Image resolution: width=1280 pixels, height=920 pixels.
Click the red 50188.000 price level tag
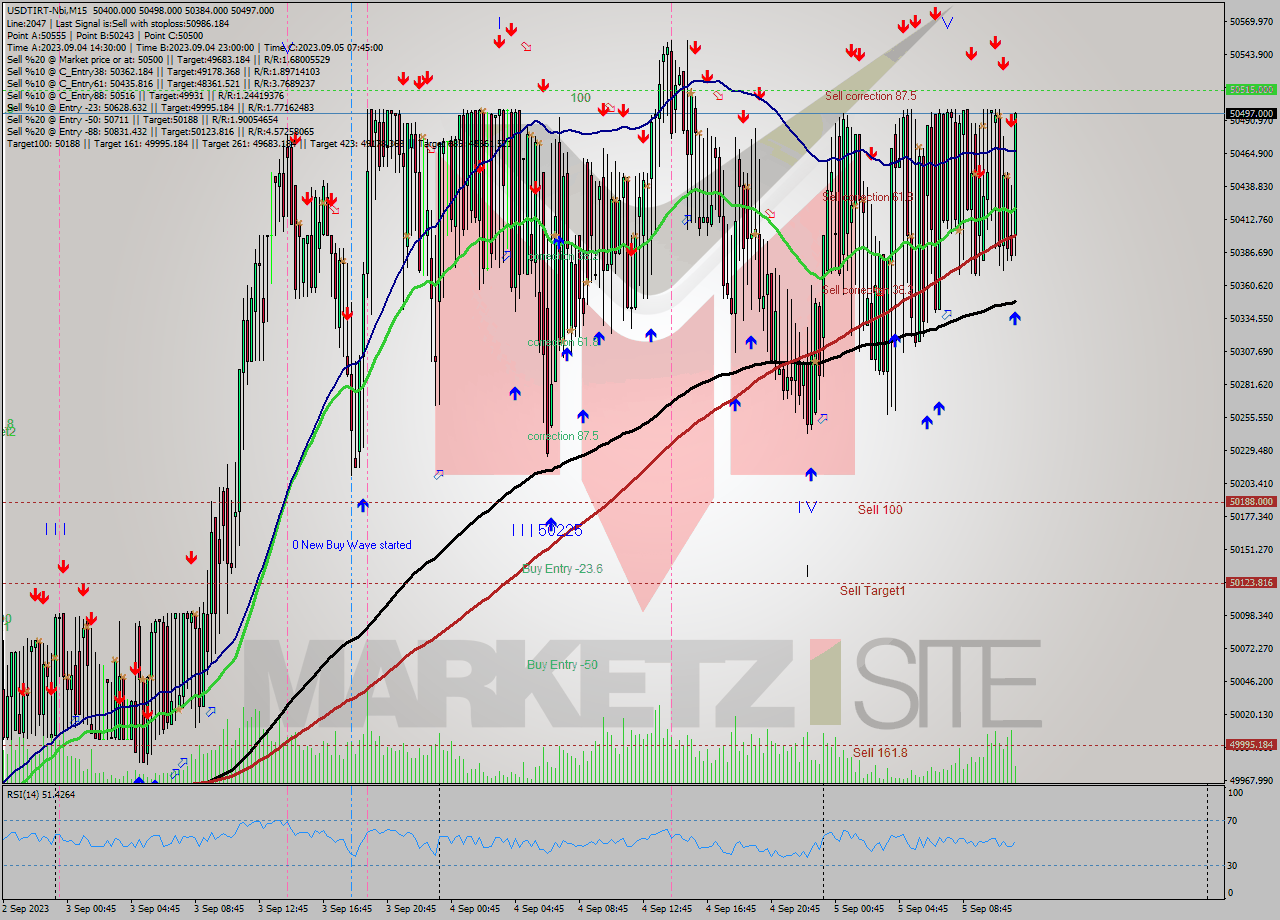(x=1251, y=501)
